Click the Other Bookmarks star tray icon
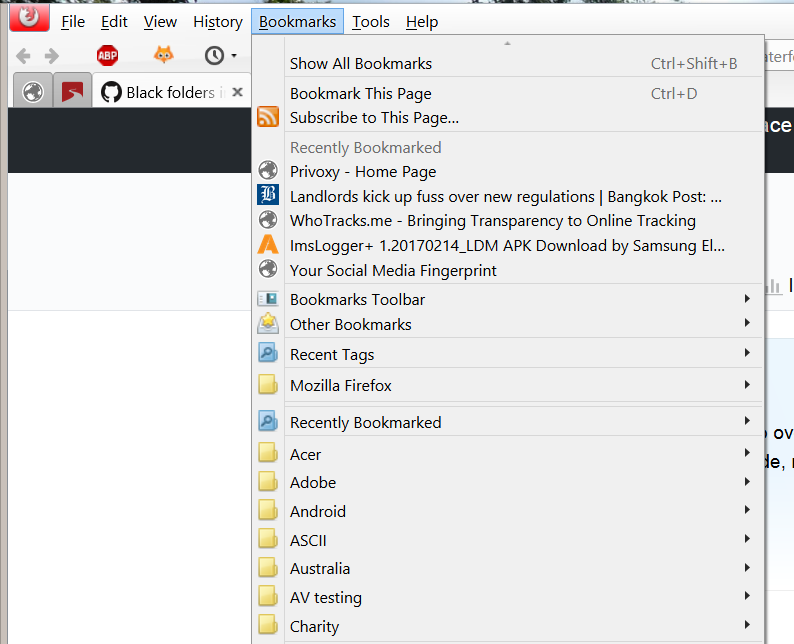Screen dimensions: 794x644 [x=268, y=323]
